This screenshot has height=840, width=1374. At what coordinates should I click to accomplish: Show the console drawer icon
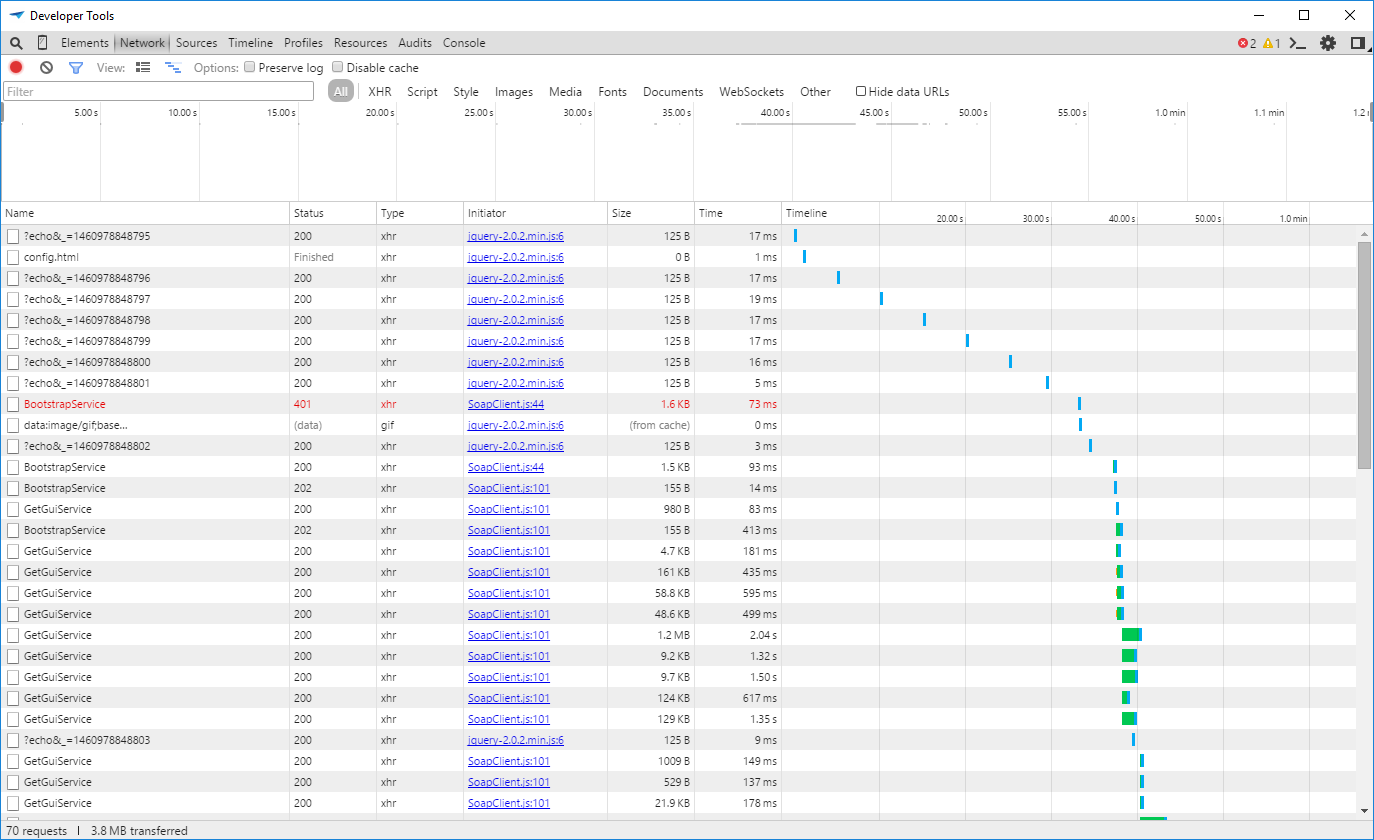(x=1298, y=43)
